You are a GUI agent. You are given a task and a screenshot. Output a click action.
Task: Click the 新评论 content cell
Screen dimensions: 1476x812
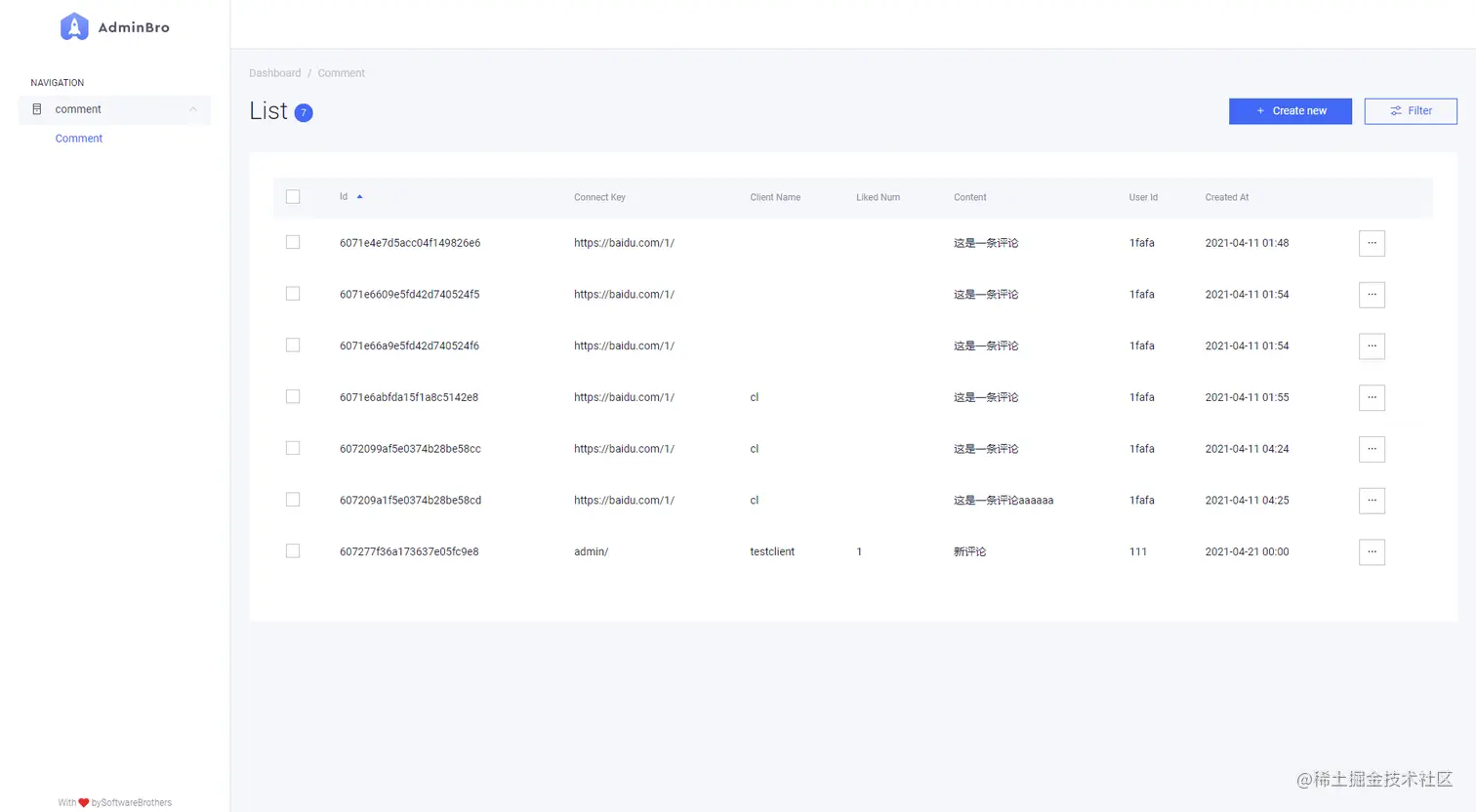[x=970, y=552]
